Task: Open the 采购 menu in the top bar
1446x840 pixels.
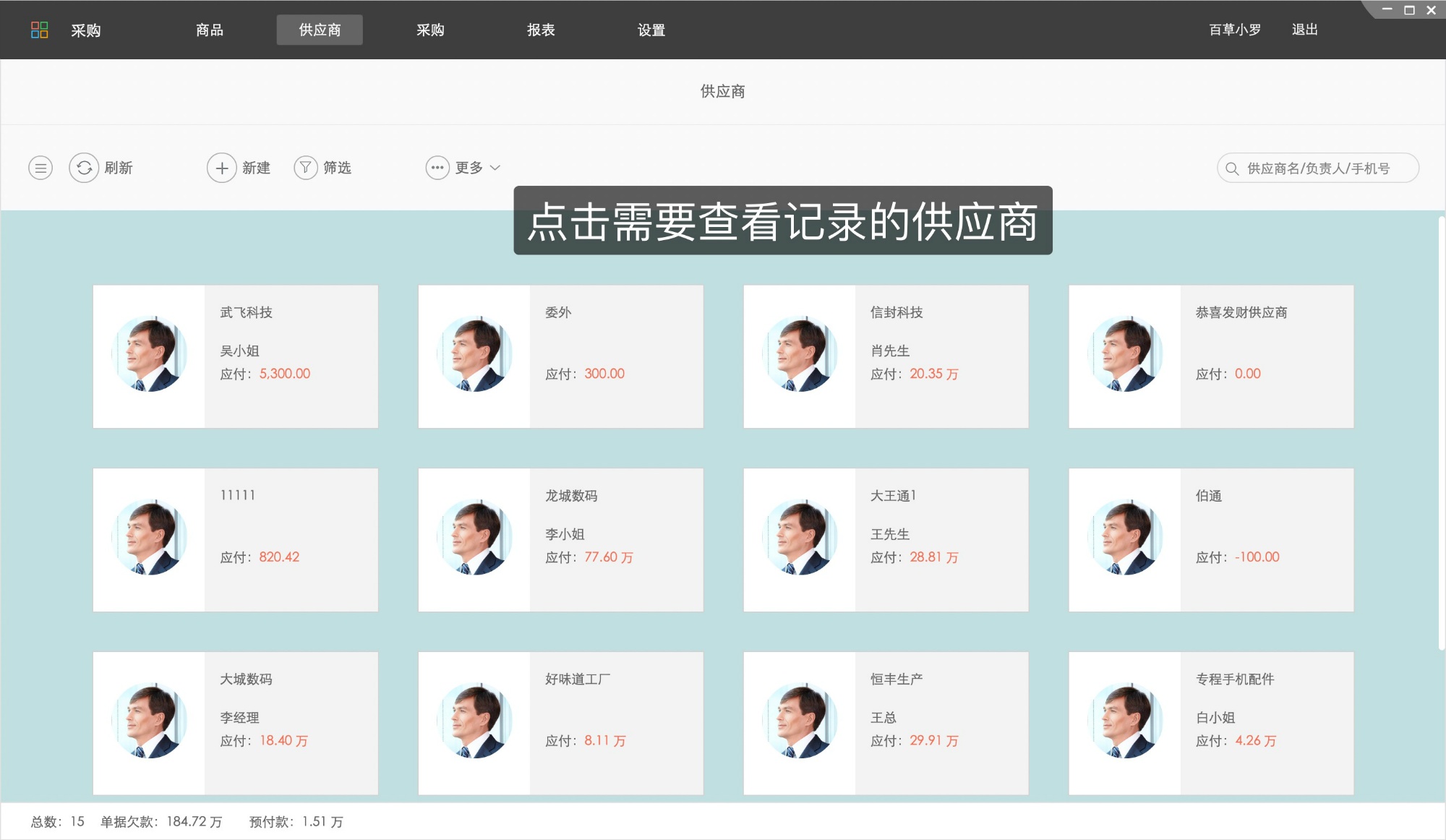Action: pyautogui.click(x=87, y=30)
